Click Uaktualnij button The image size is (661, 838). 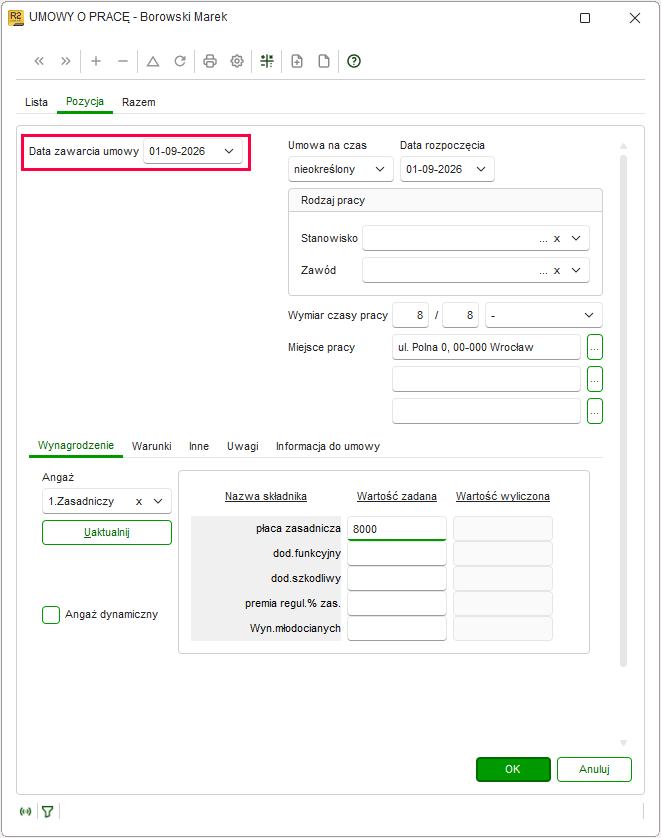pos(107,532)
